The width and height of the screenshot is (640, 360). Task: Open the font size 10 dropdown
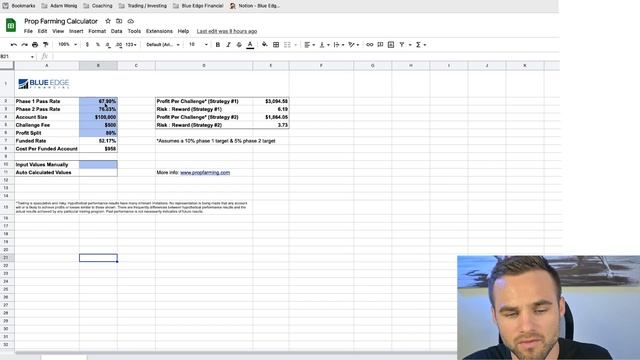coord(198,44)
